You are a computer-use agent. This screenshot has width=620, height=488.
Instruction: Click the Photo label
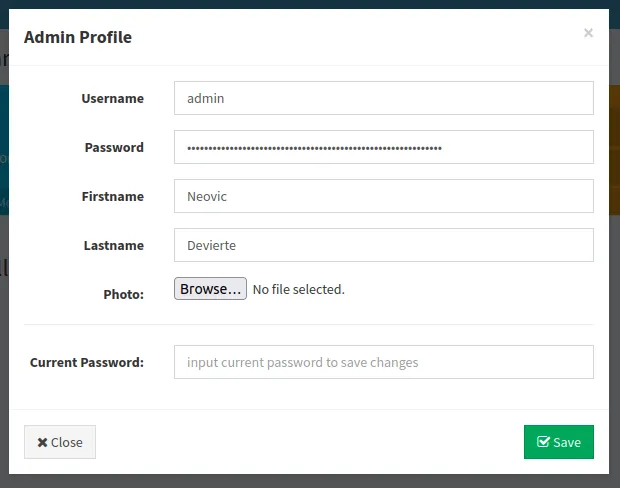click(123, 294)
